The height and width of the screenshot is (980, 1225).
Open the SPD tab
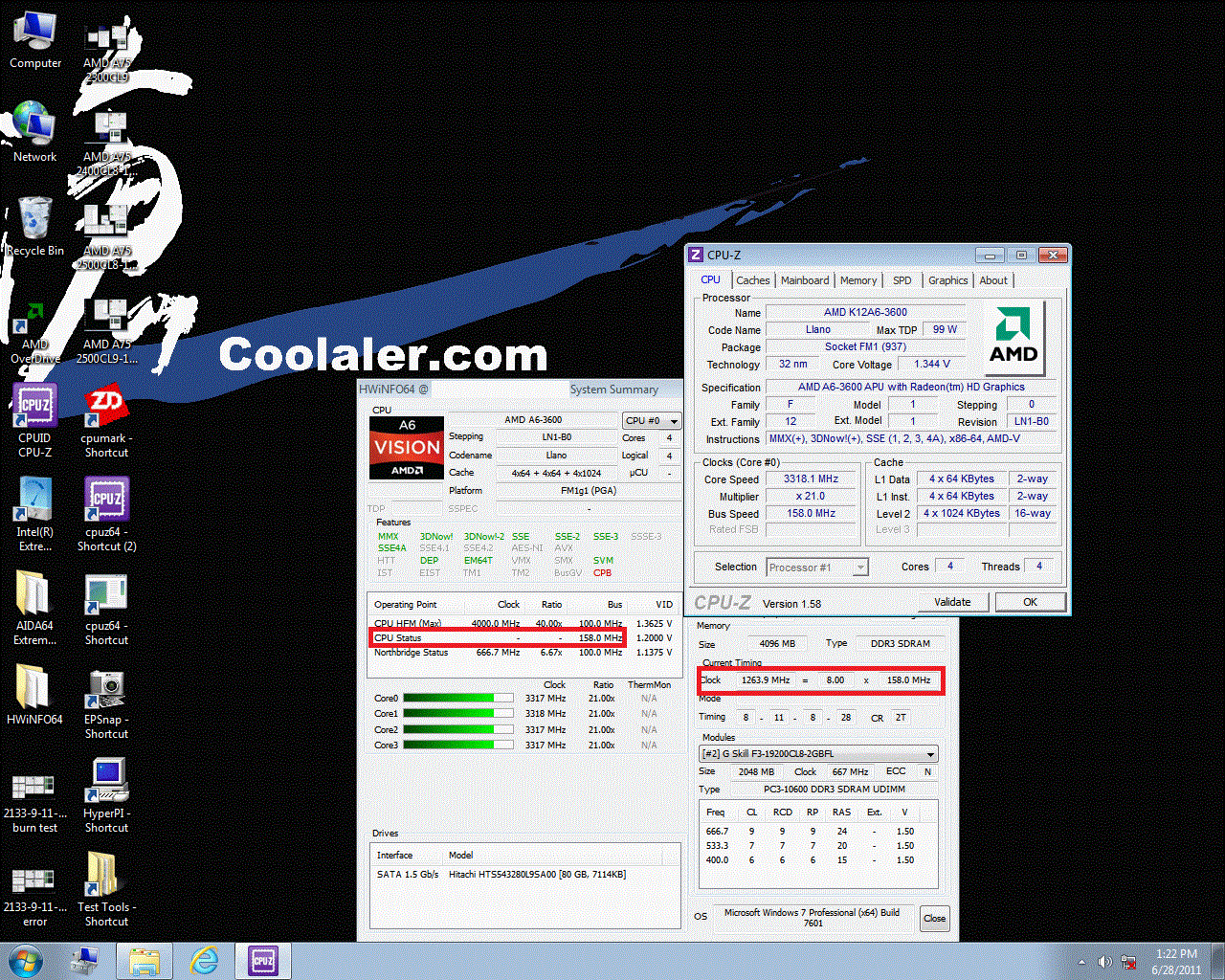(902, 280)
